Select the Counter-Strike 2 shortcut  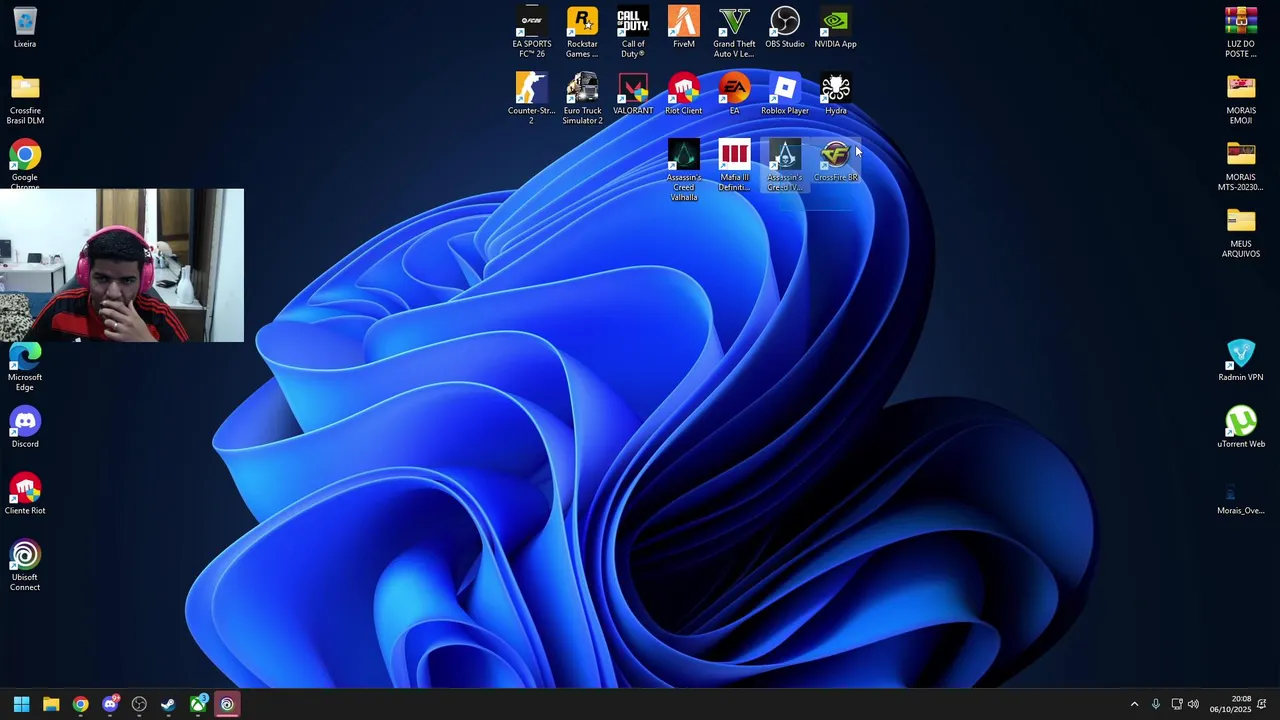(532, 99)
